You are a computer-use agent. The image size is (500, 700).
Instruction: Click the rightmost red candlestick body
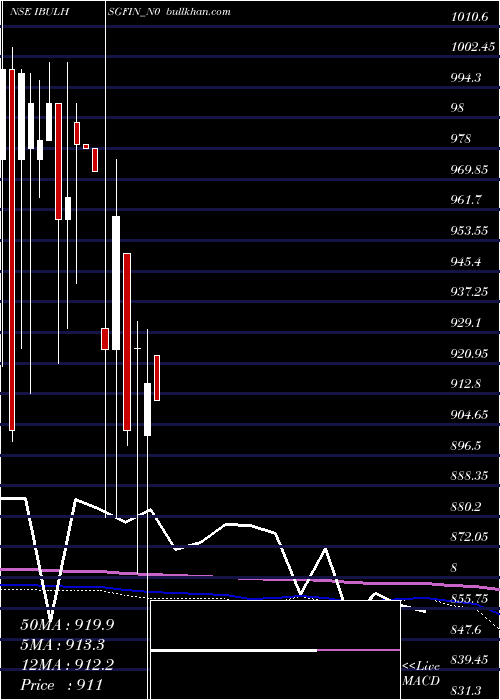click(x=157, y=378)
